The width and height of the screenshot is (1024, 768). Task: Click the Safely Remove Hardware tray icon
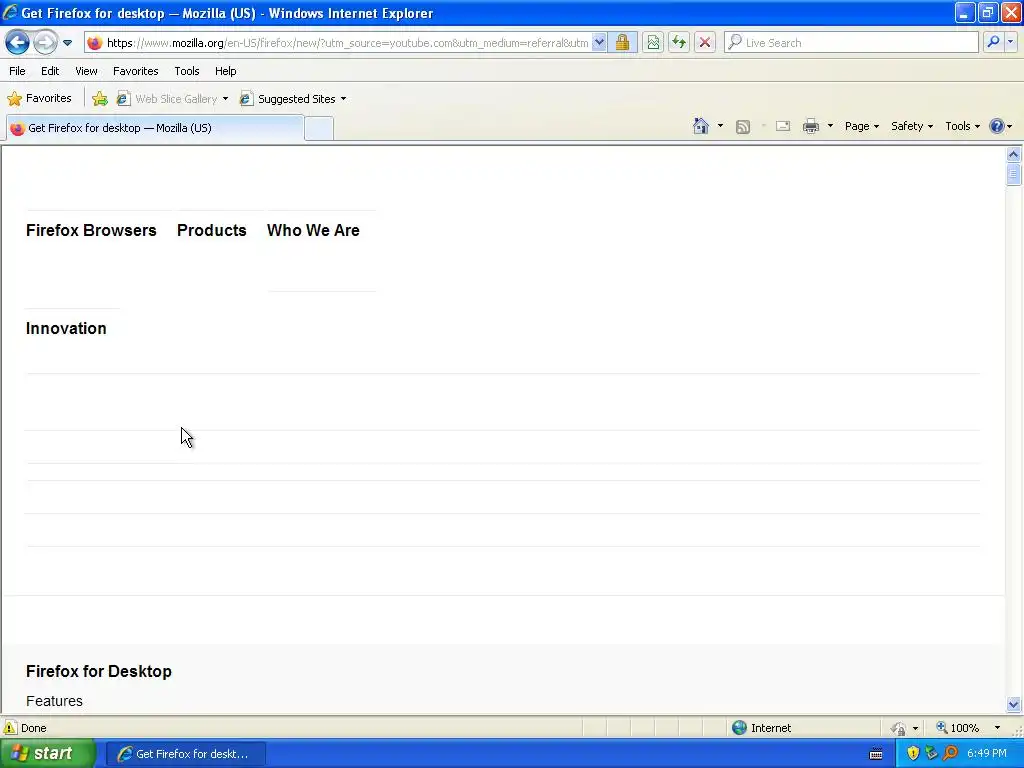click(x=931, y=754)
